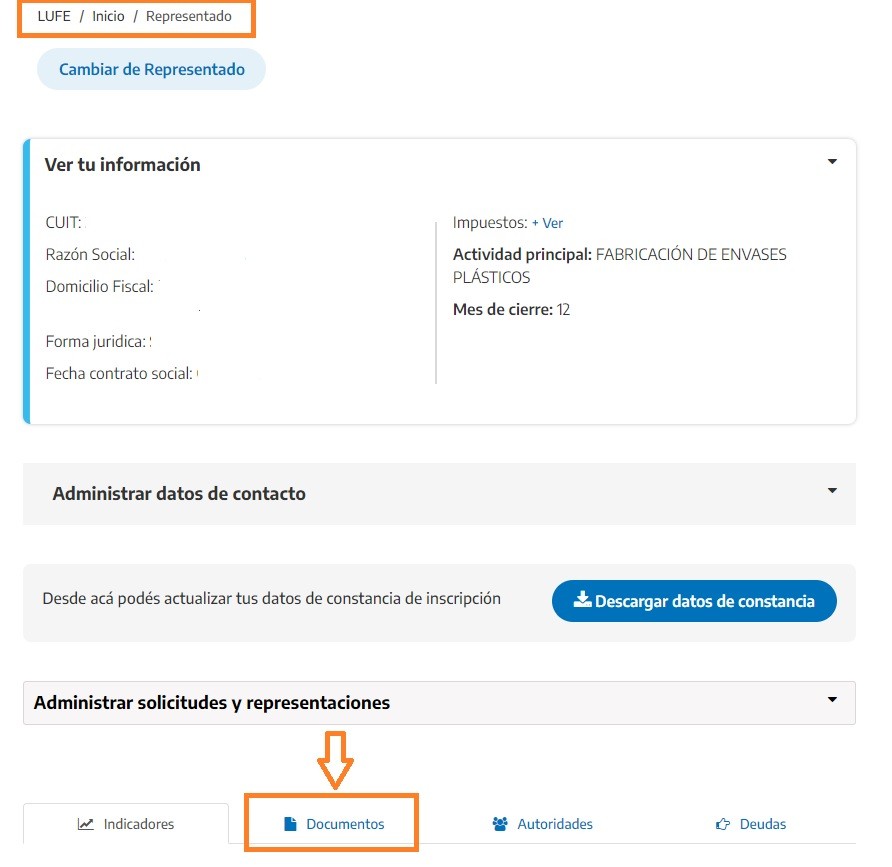
Task: Click the document file icon beside Documentos
Action: [x=290, y=824]
